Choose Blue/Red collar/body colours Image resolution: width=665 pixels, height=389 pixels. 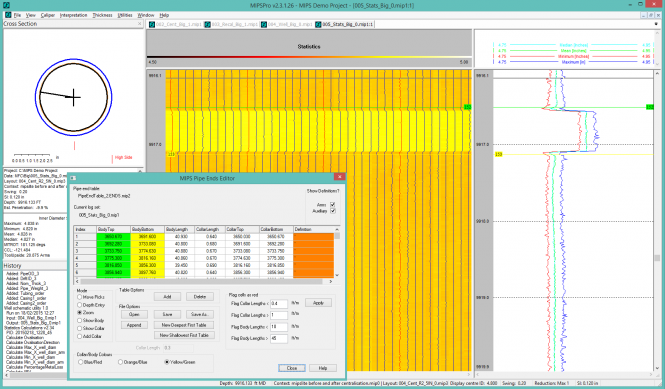click(81, 362)
